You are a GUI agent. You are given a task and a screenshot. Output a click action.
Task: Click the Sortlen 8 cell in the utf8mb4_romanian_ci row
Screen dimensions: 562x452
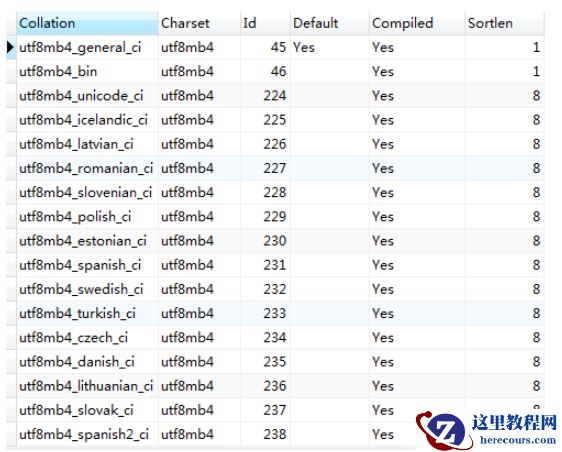(x=504, y=168)
